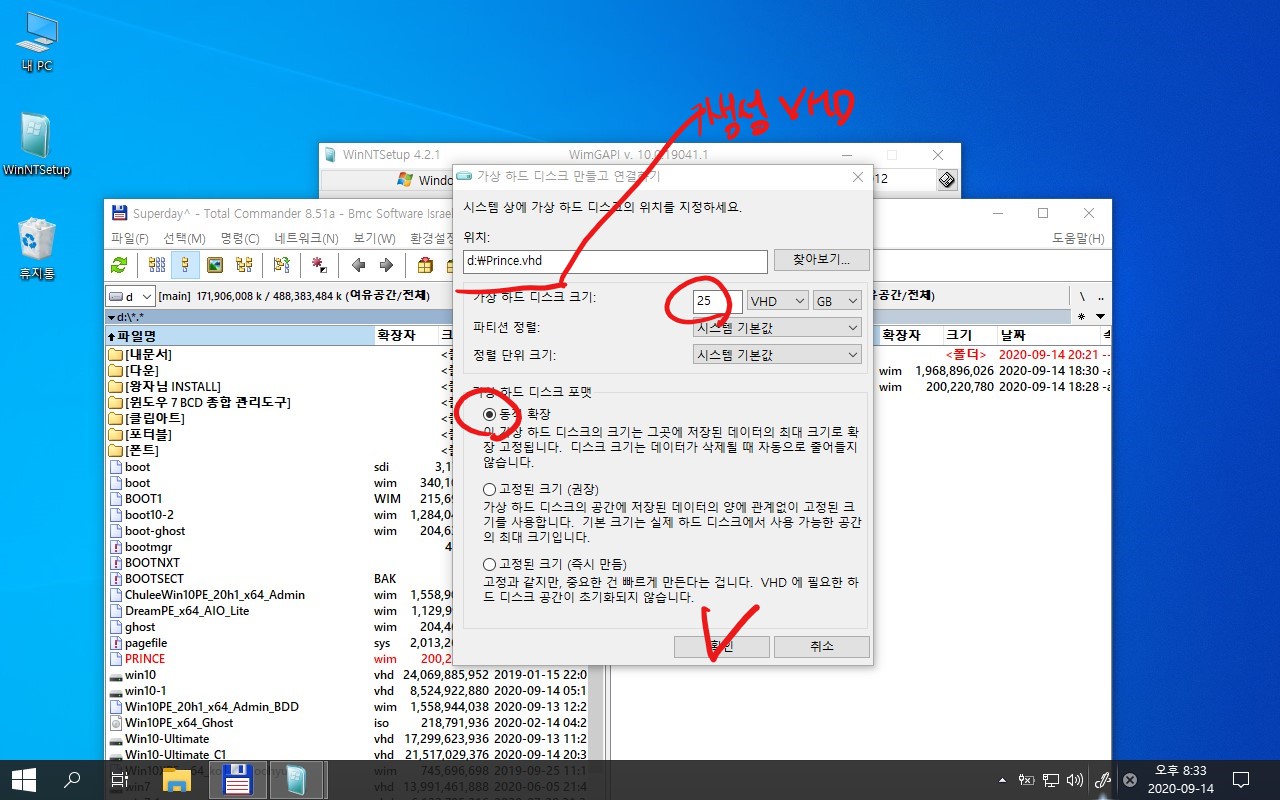
Task: Select the Win10PE_x64_Ghost iso file
Action: [x=345, y=723]
